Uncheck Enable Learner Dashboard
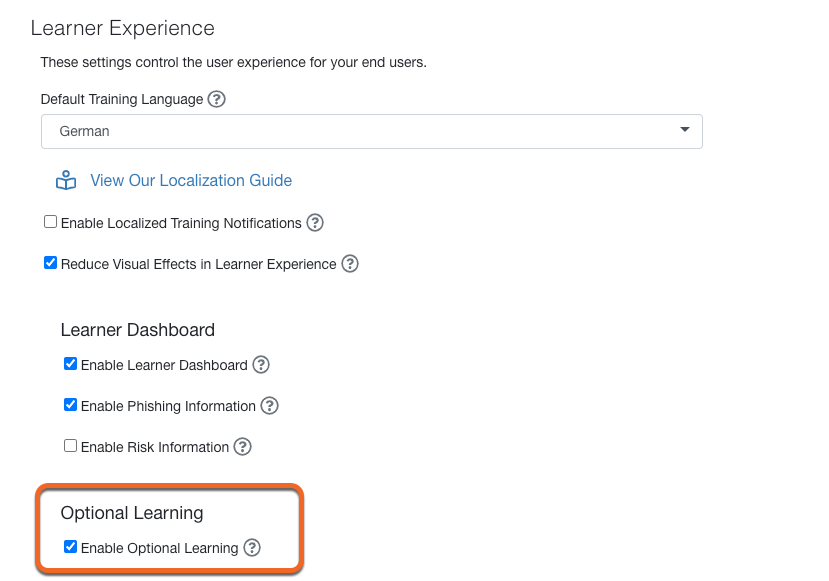Viewport: 829px width, 581px height. click(70, 363)
